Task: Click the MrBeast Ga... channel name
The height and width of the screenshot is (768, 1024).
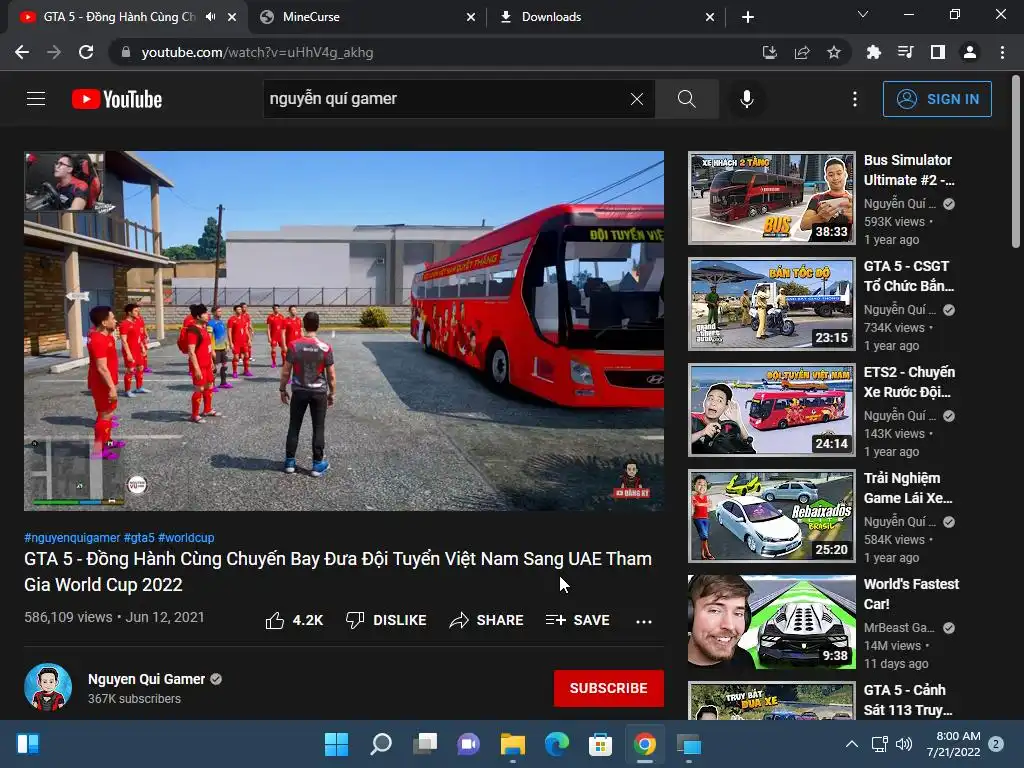Action: click(899, 628)
